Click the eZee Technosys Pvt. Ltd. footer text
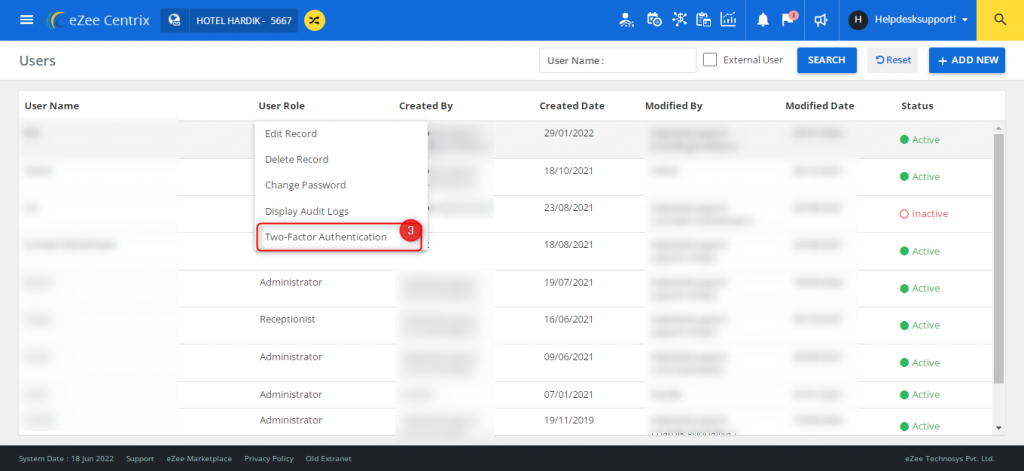 click(950, 459)
